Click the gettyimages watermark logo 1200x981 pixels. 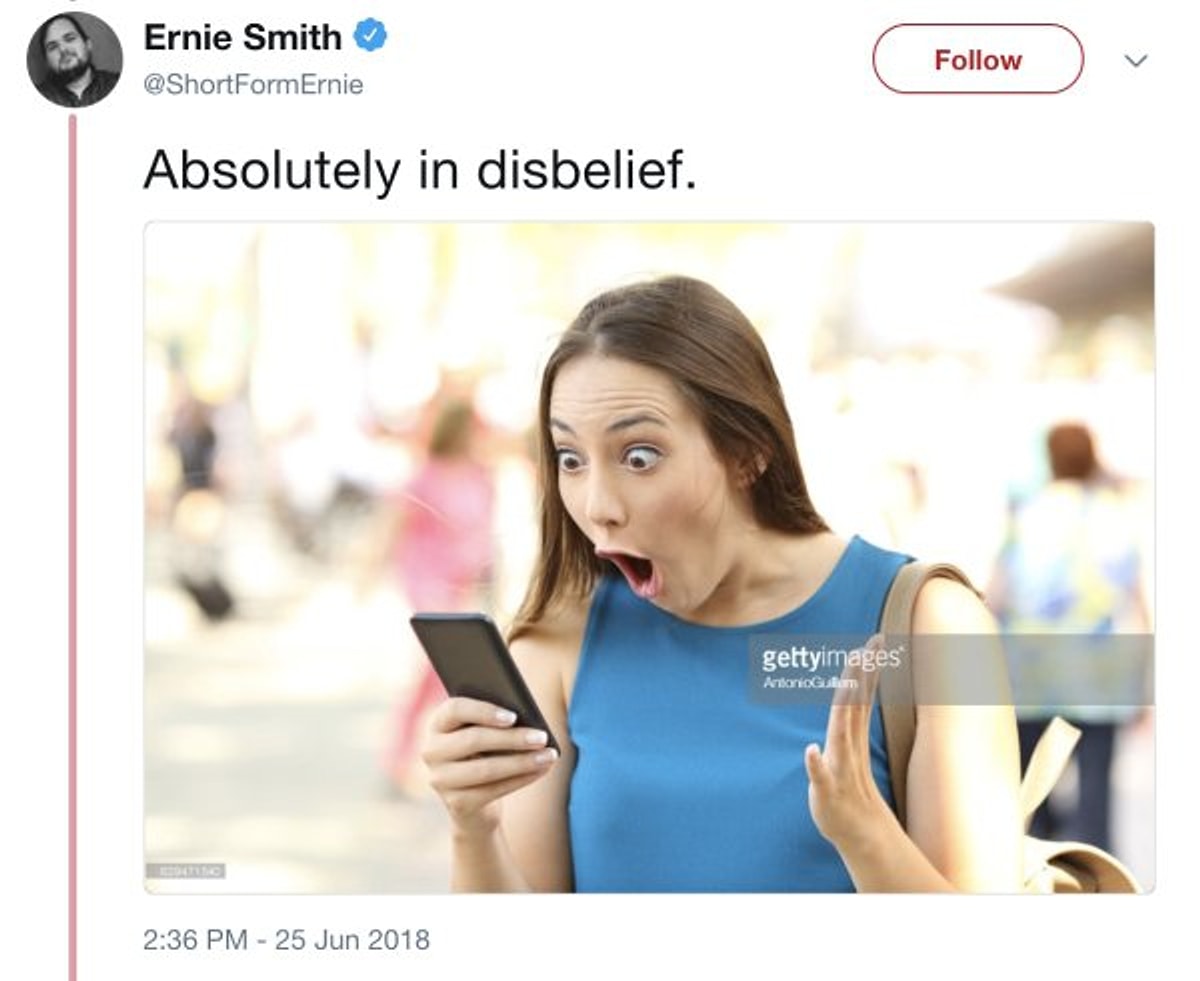(832, 658)
